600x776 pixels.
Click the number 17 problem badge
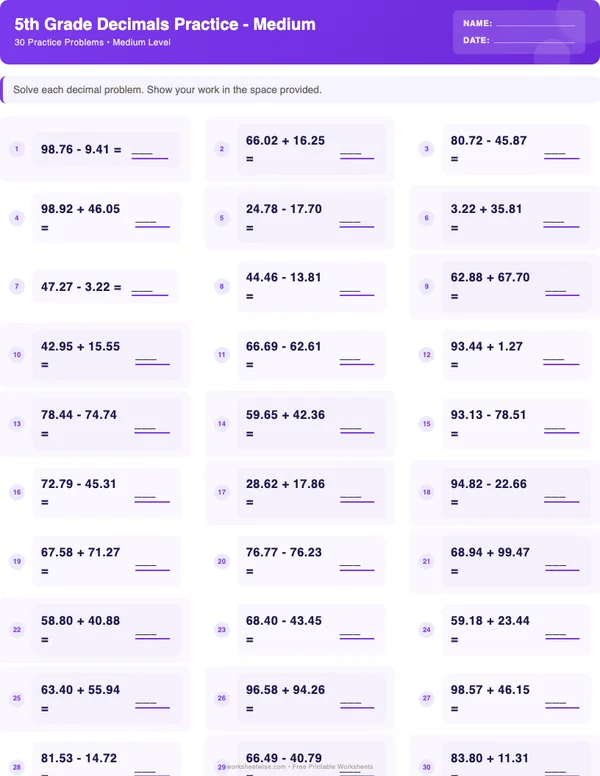pyautogui.click(x=222, y=493)
